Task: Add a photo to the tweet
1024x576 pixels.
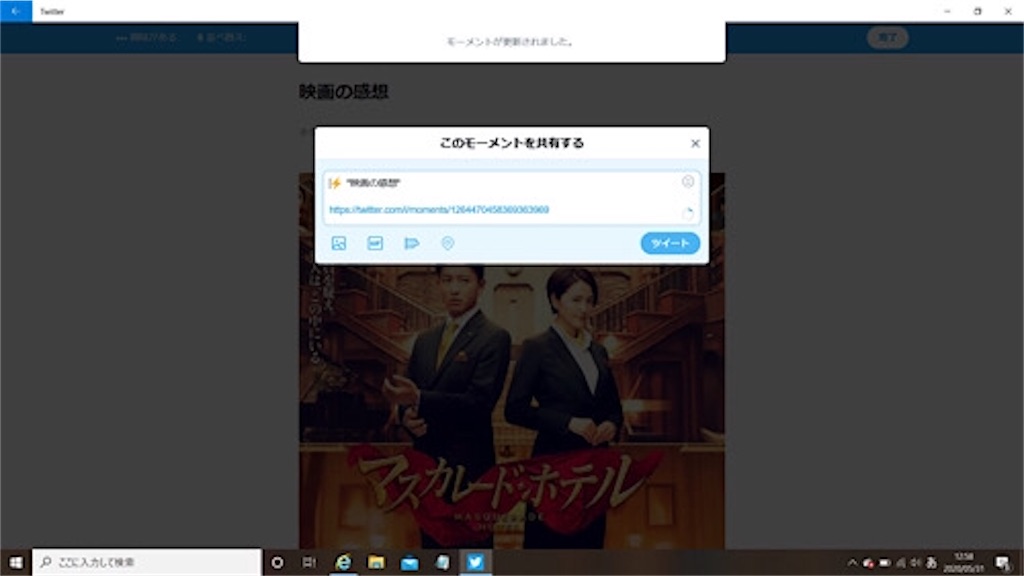Action: click(x=339, y=244)
